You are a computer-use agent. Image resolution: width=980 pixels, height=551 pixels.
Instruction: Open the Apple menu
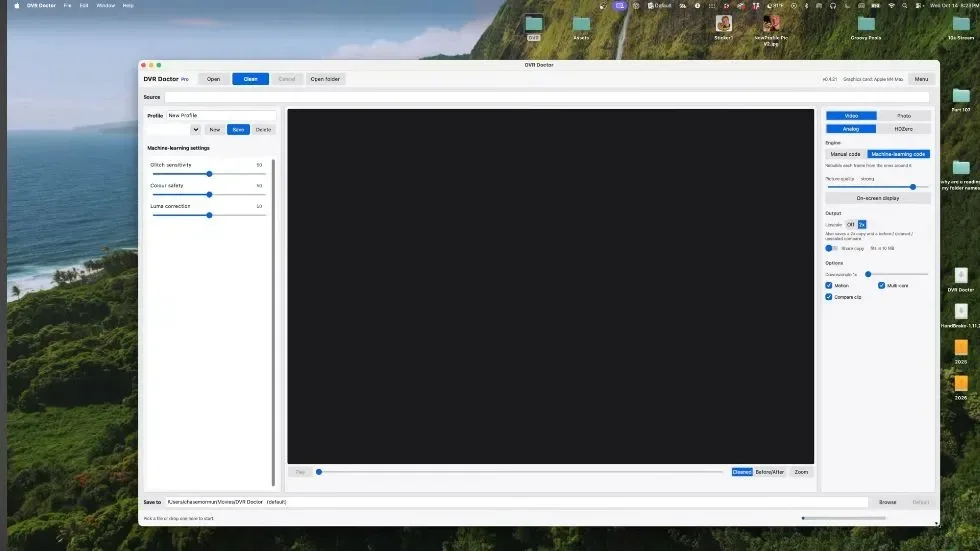17,6
